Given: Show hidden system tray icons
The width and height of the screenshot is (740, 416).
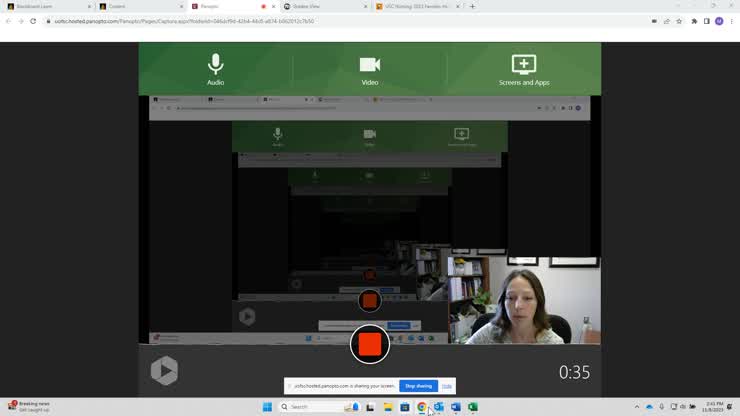Looking at the screenshot, I should (637, 407).
